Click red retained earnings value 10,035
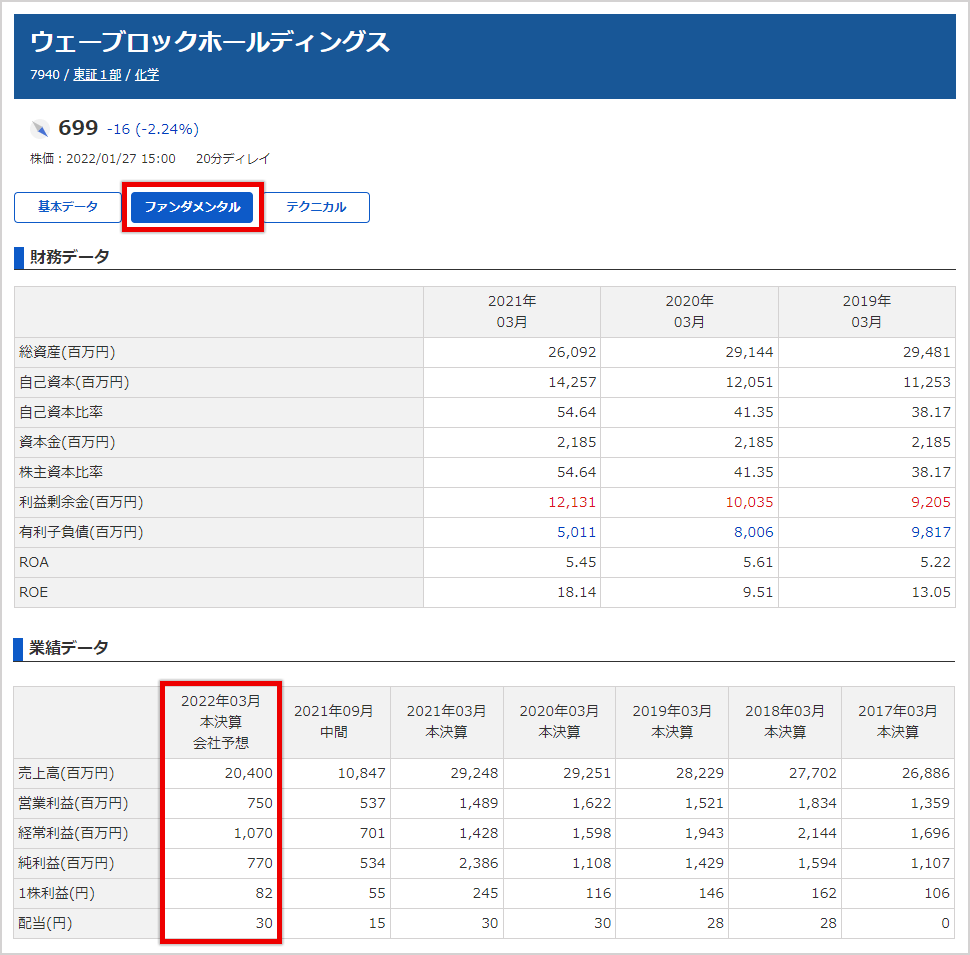Image resolution: width=970 pixels, height=955 pixels. coord(749,502)
